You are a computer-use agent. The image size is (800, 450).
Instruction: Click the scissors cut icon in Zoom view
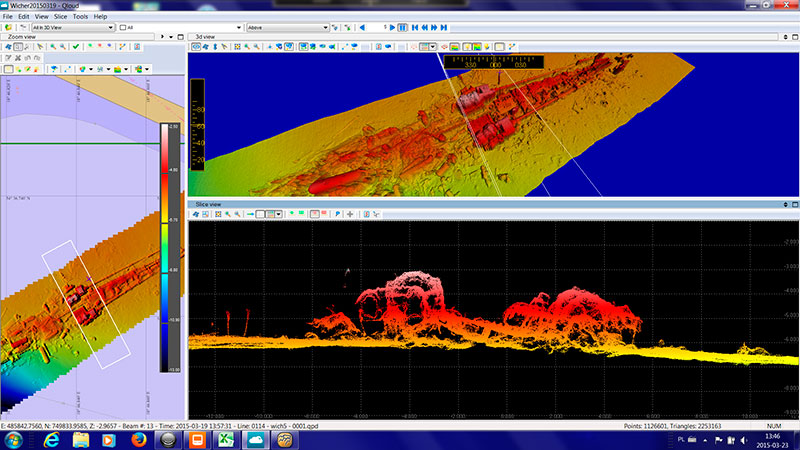(x=19, y=58)
